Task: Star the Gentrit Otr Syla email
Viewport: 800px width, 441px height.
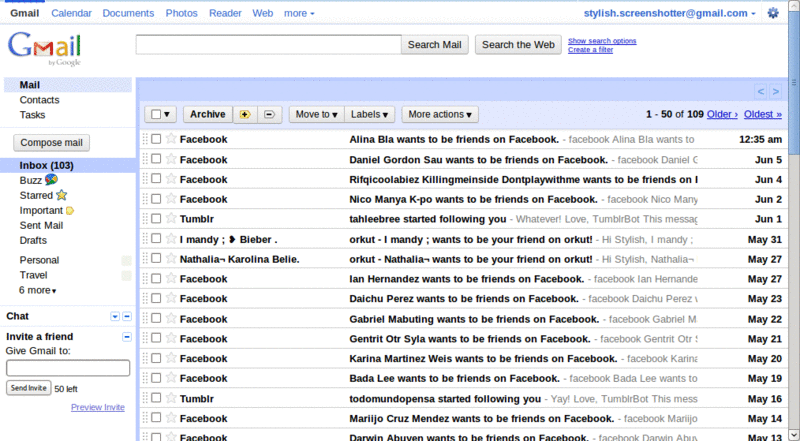Action: 171,338
